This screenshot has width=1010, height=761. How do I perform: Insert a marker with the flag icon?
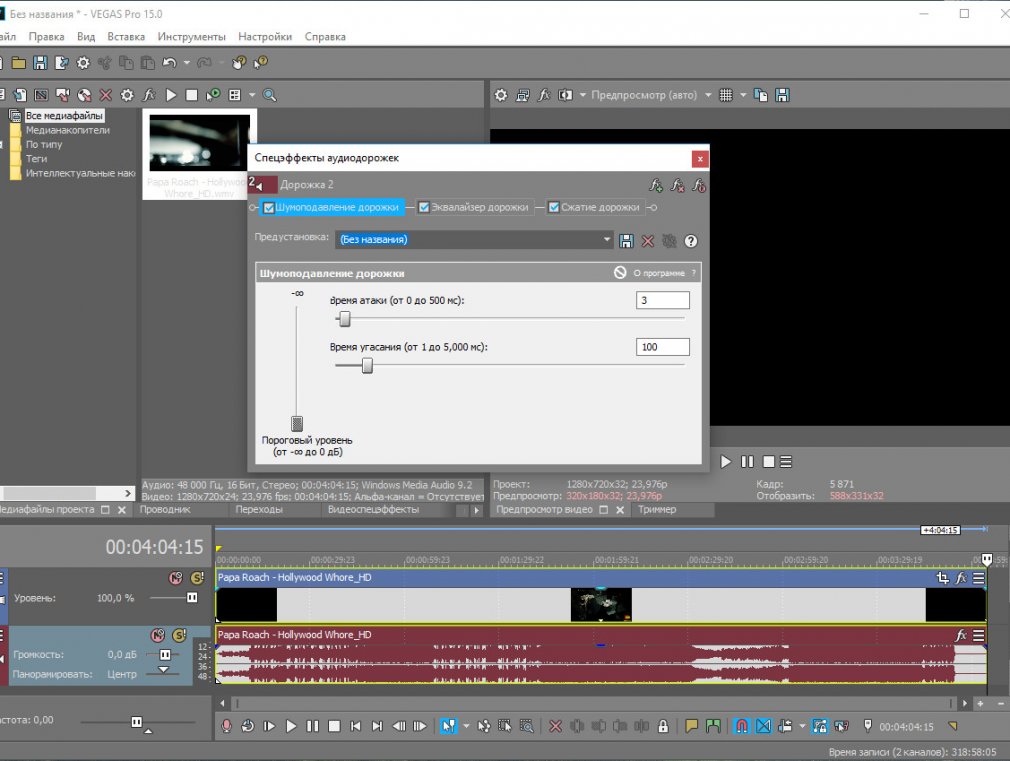click(691, 726)
